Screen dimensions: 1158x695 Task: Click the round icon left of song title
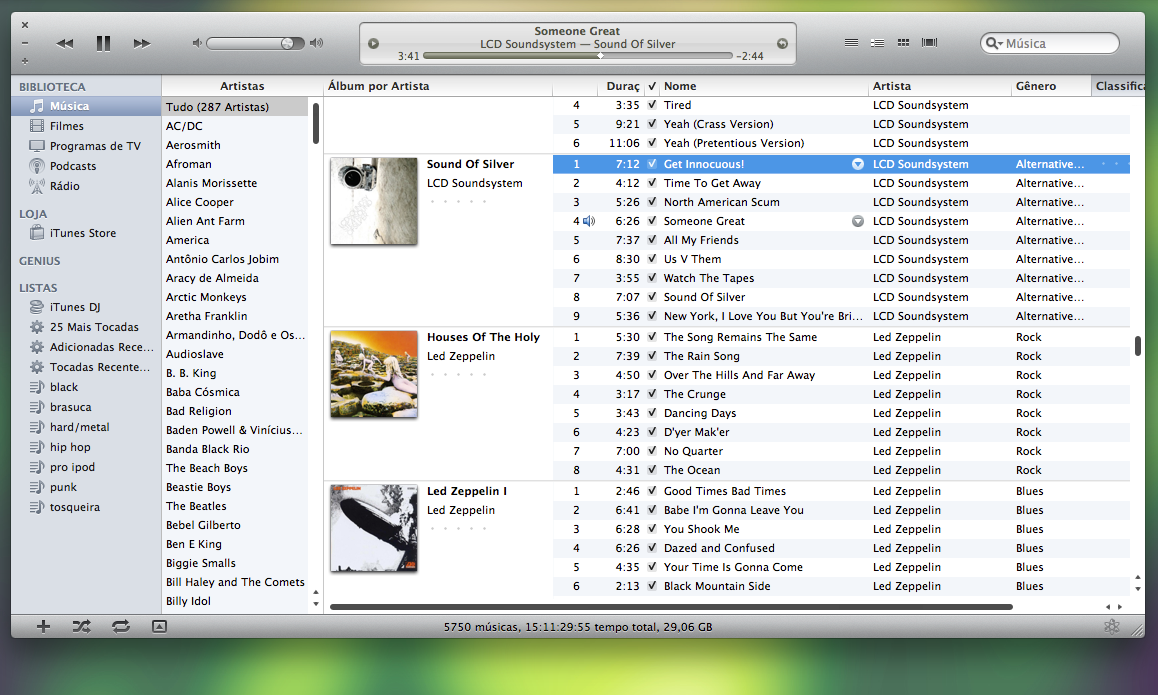point(374,44)
